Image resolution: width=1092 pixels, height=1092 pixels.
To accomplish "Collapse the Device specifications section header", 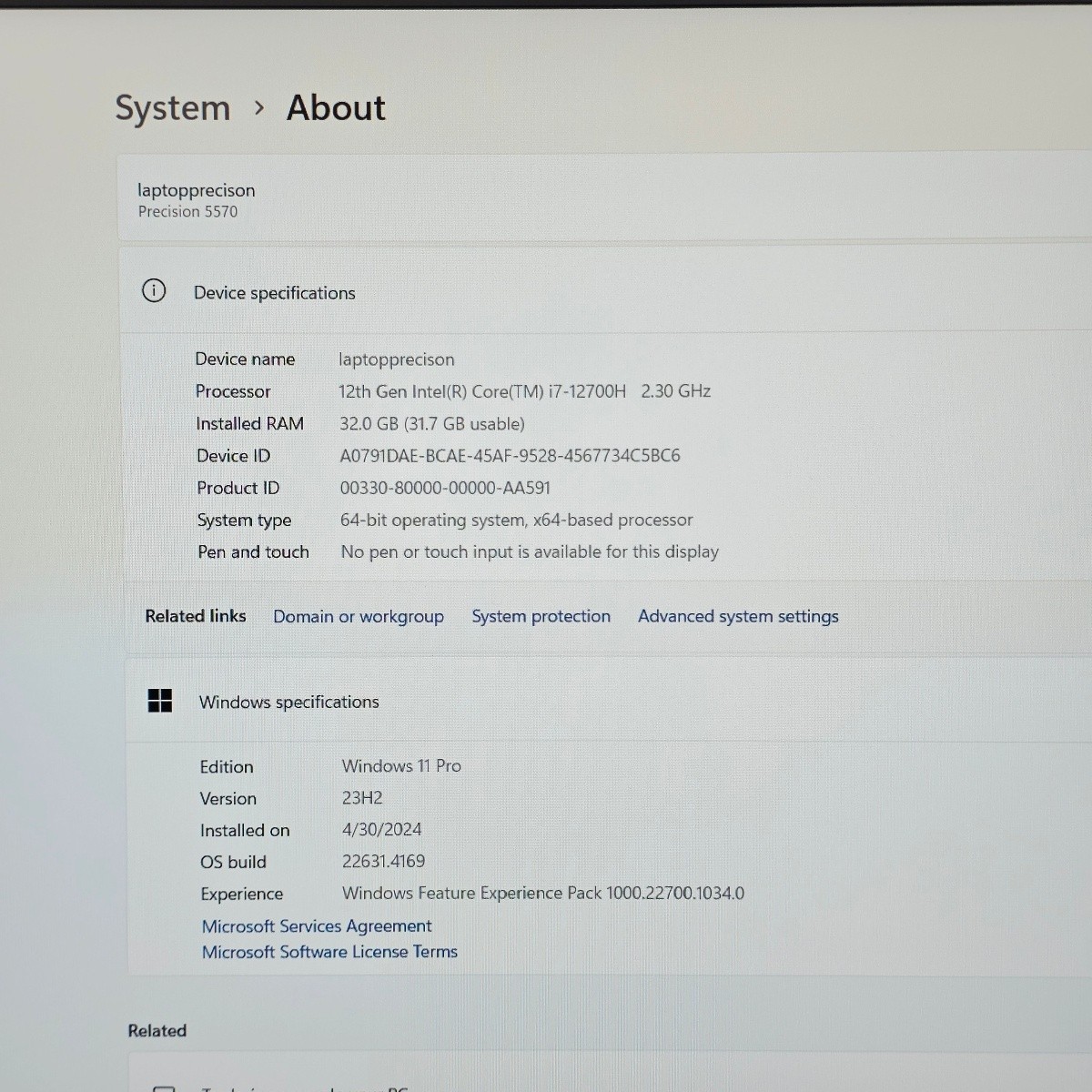I will point(605,291).
